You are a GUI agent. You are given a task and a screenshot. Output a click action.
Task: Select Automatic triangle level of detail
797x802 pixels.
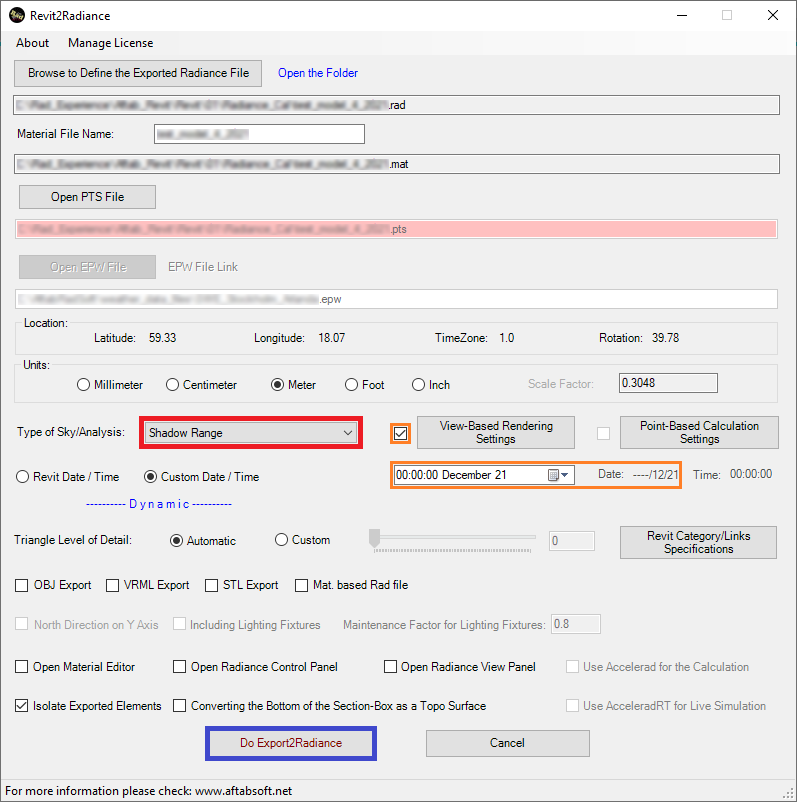[203, 541]
